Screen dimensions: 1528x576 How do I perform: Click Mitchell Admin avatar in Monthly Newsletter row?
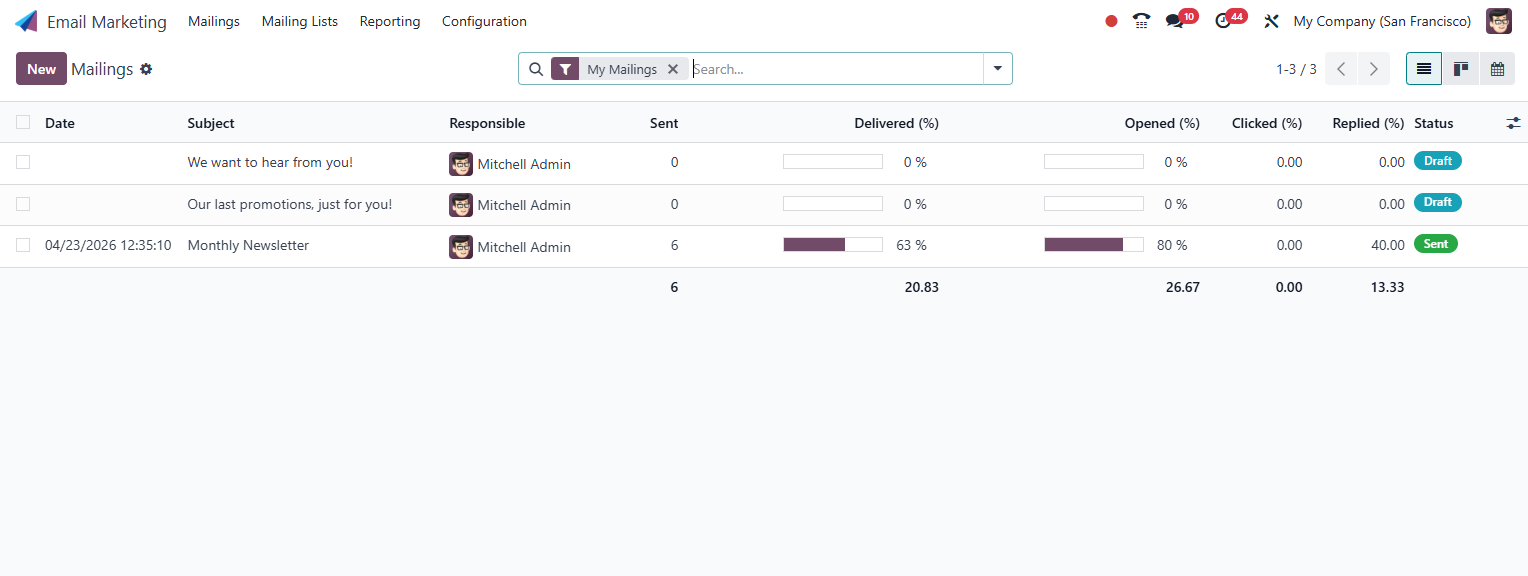[x=461, y=247]
